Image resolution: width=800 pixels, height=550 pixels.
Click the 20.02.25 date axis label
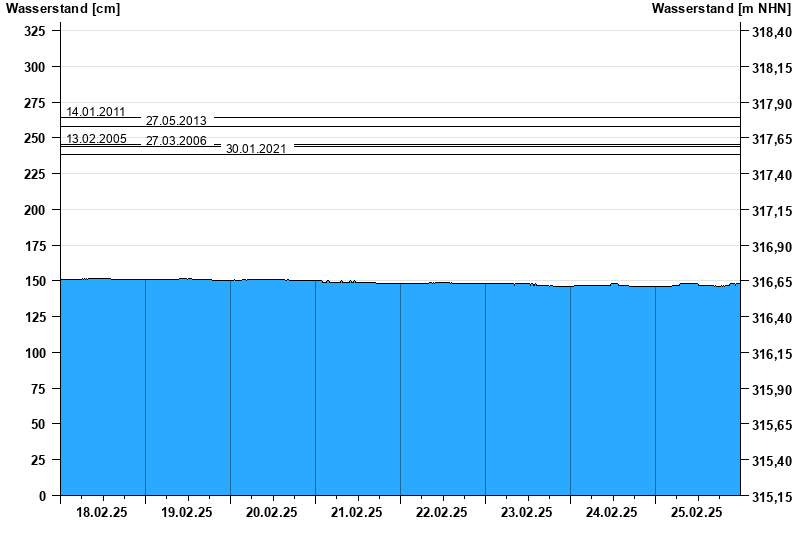point(272,512)
